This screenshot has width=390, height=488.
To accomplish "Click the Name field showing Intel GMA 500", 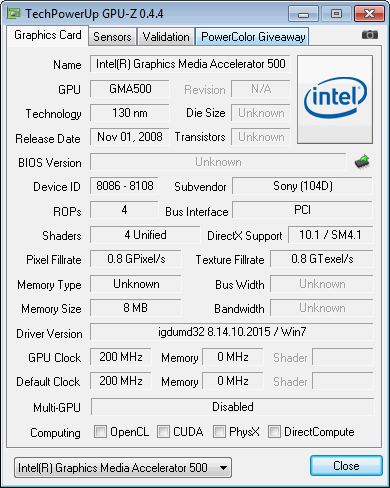I will coord(190,64).
